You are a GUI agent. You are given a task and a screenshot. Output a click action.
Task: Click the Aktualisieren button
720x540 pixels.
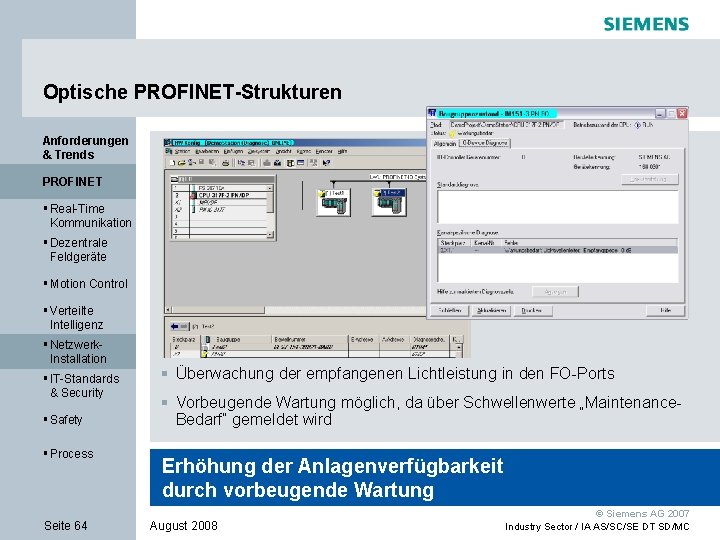(x=491, y=311)
